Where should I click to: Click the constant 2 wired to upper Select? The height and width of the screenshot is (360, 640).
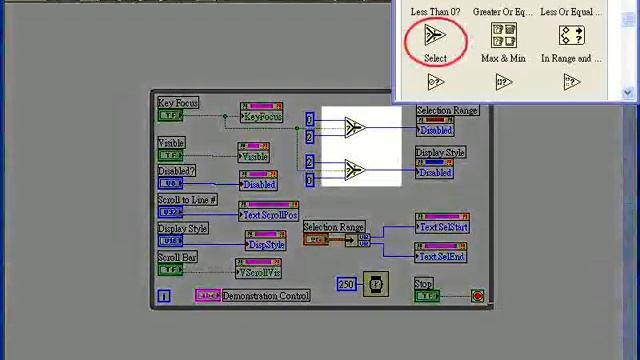click(x=310, y=137)
